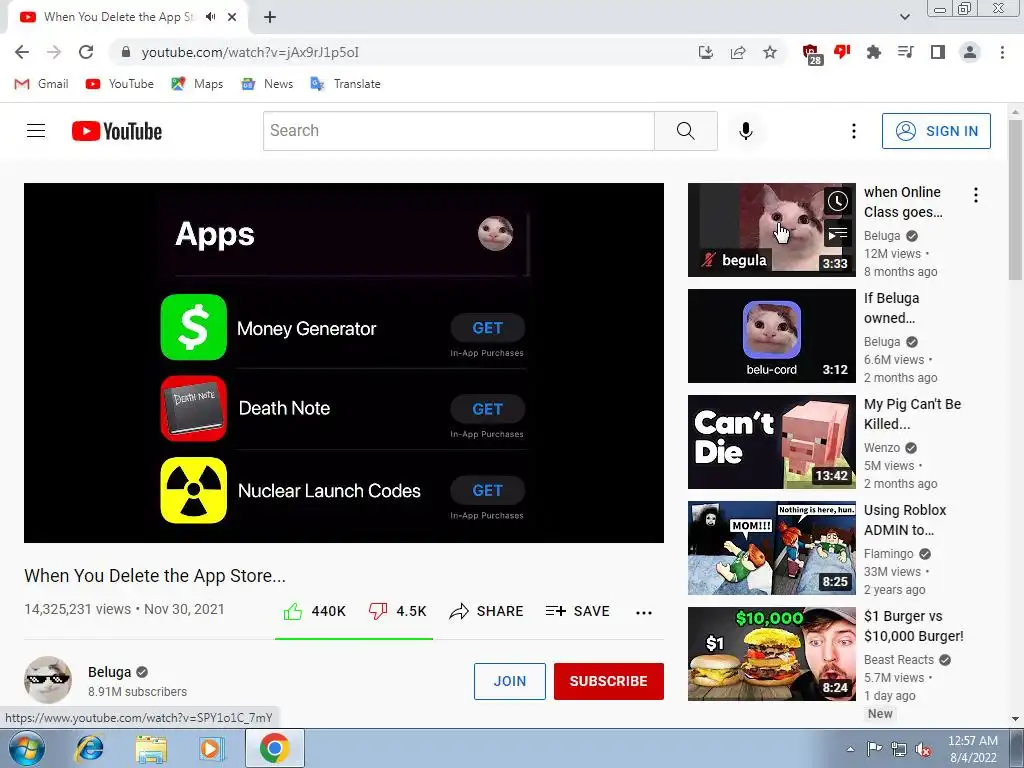This screenshot has height=768, width=1024.
Task: Add 'when Online Class goes' video to queue
Action: [x=837, y=233]
